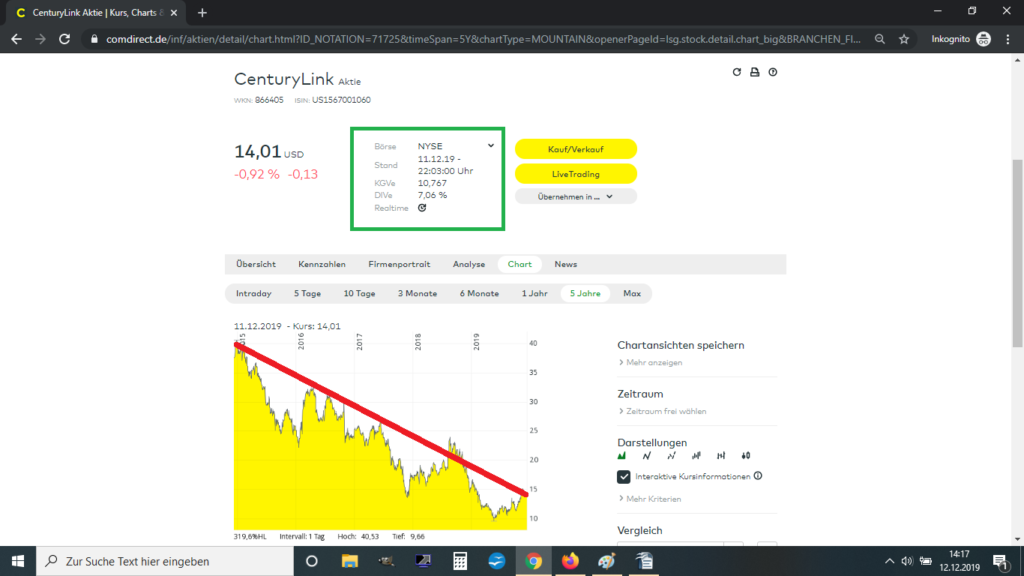Expand Mehr Kriterien section
This screenshot has width=1024, height=576.
650,499
